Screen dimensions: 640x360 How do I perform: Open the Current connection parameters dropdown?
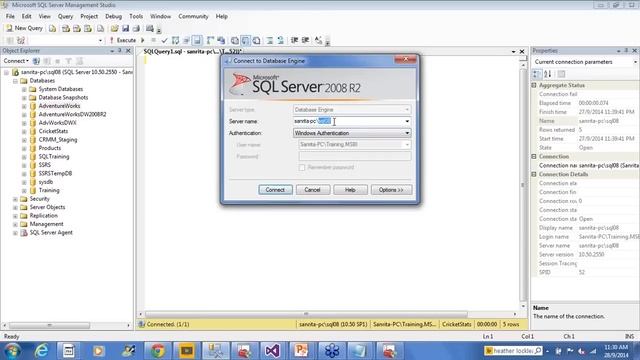pyautogui.click(x=635, y=62)
